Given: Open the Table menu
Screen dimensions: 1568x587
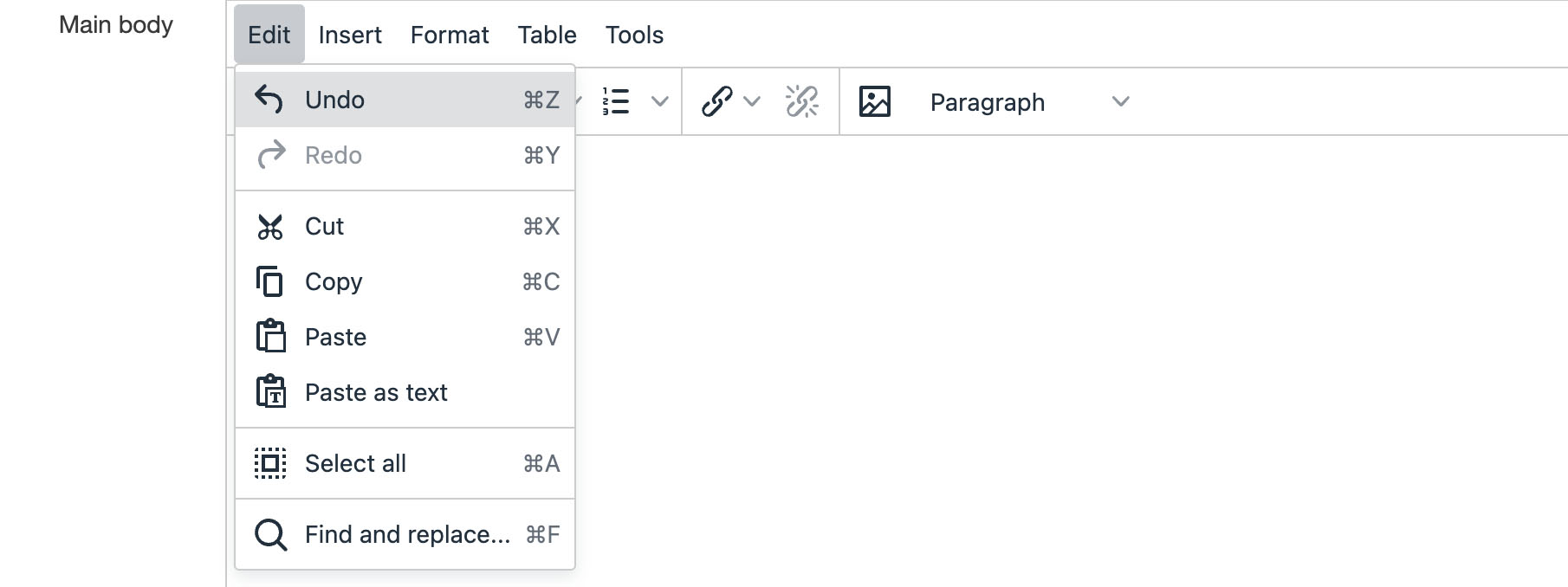Looking at the screenshot, I should coord(547,35).
